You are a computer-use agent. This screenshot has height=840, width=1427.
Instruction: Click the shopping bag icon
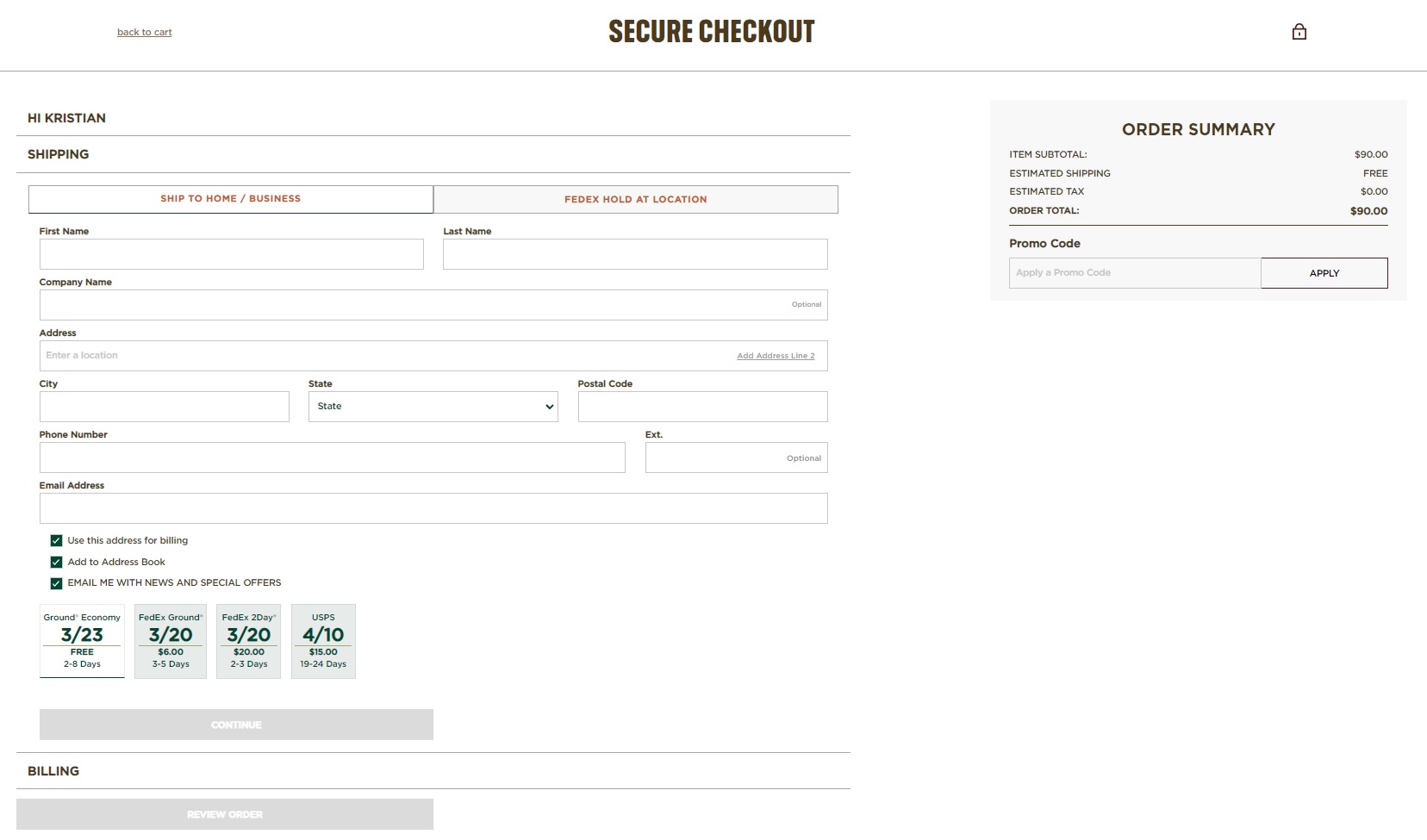point(1299,32)
